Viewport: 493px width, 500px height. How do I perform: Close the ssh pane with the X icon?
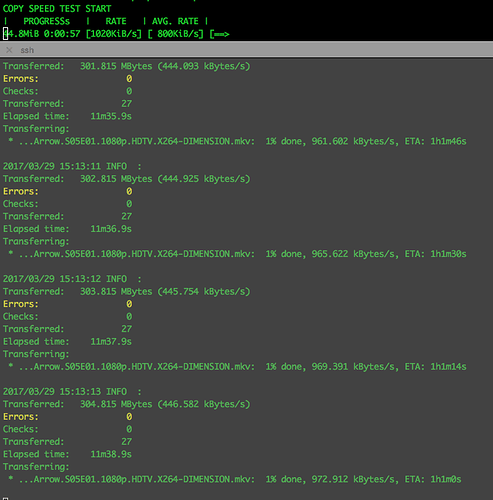pyautogui.click(x=9, y=50)
